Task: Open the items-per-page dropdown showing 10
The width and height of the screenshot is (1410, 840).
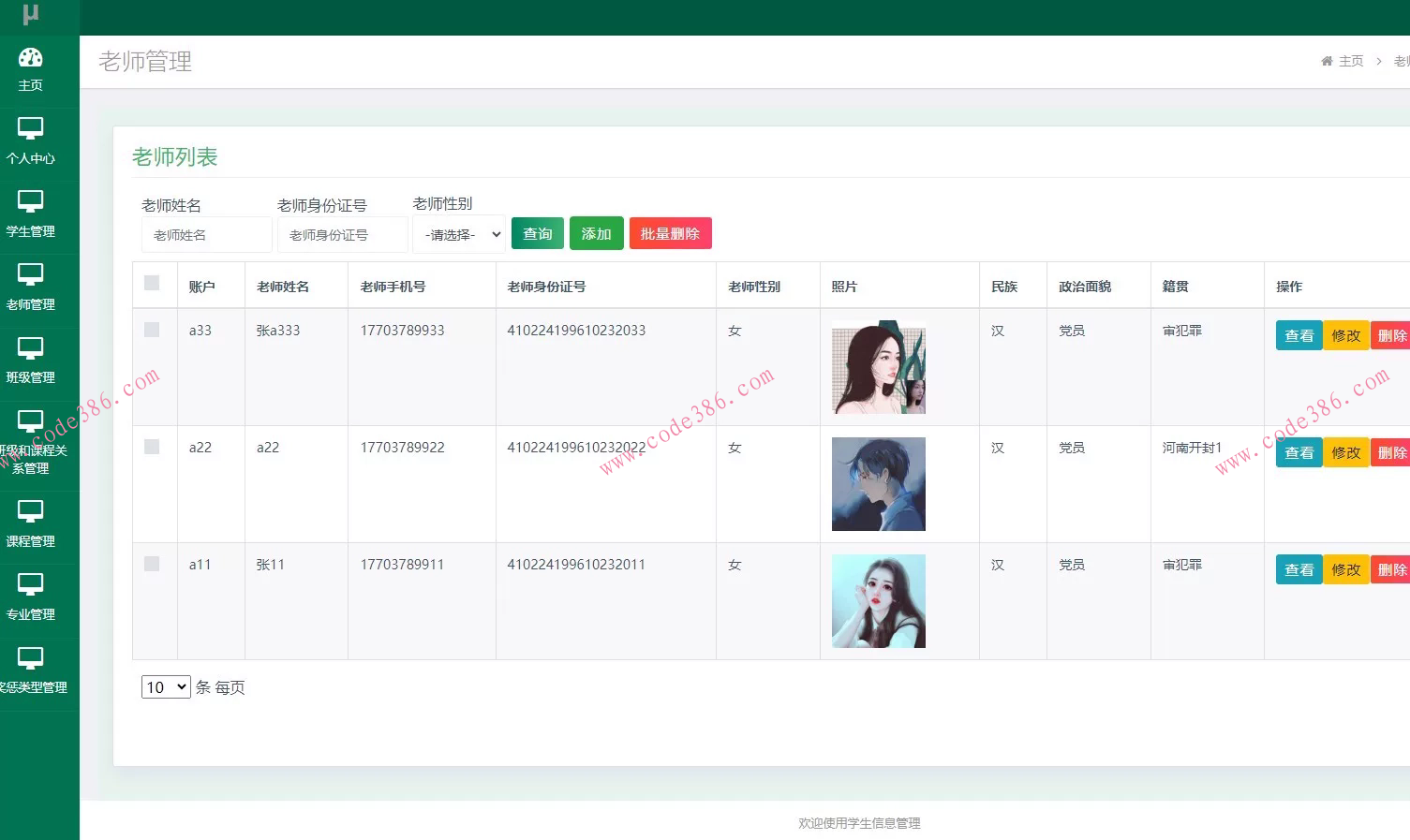Action: click(165, 686)
